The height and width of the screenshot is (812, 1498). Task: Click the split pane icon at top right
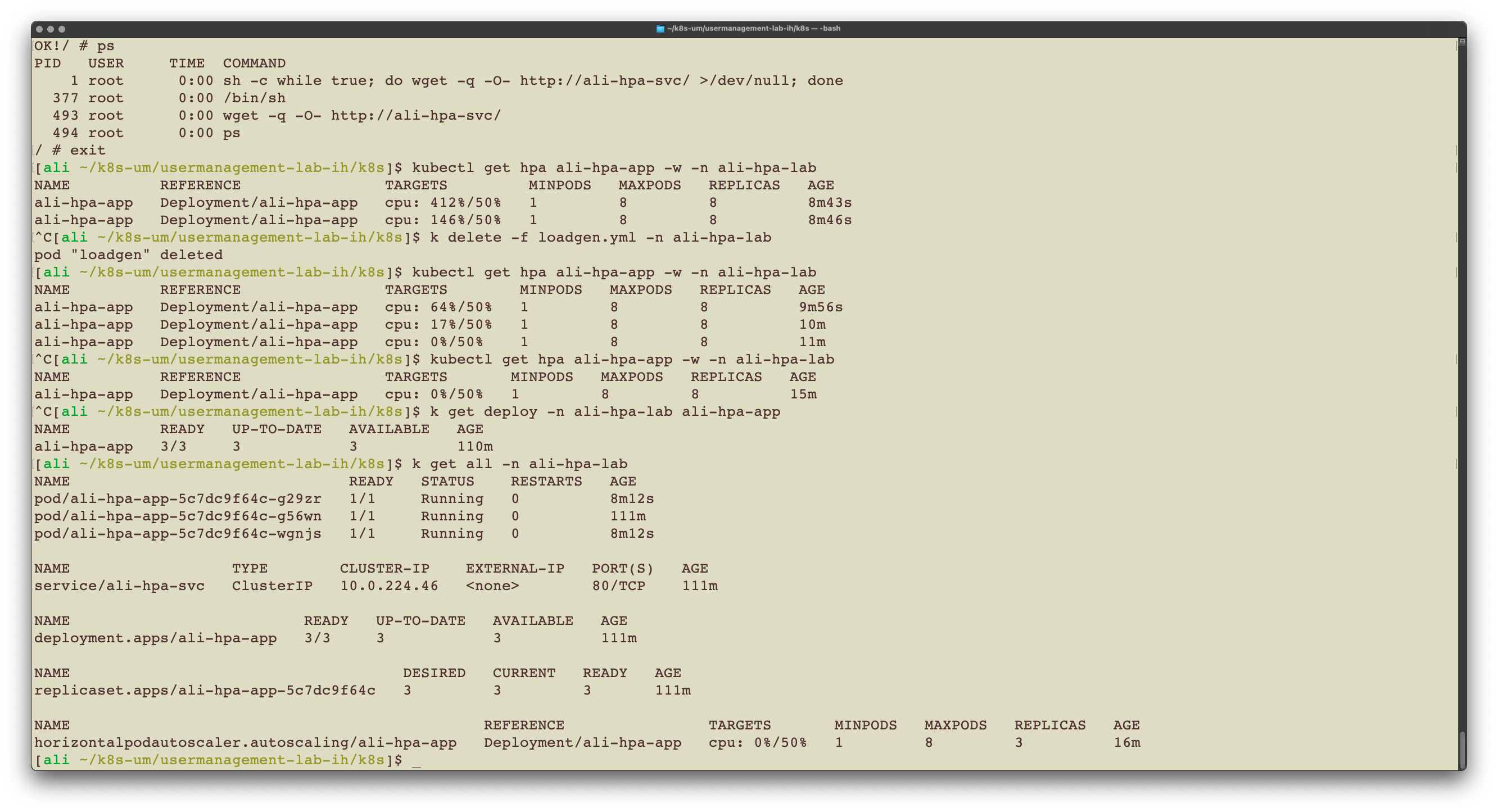pos(1462,41)
